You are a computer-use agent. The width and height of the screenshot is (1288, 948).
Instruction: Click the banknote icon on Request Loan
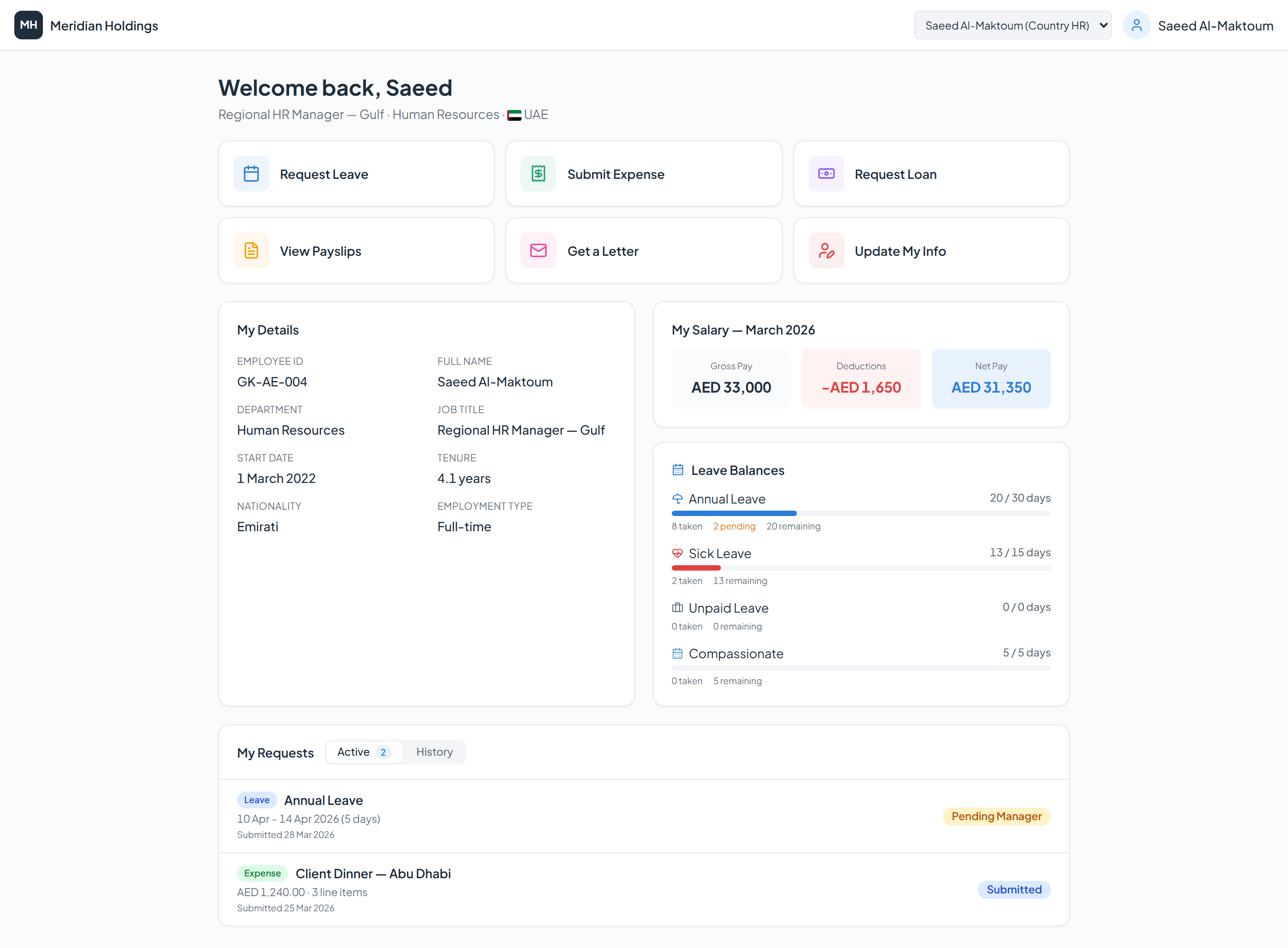coord(826,174)
